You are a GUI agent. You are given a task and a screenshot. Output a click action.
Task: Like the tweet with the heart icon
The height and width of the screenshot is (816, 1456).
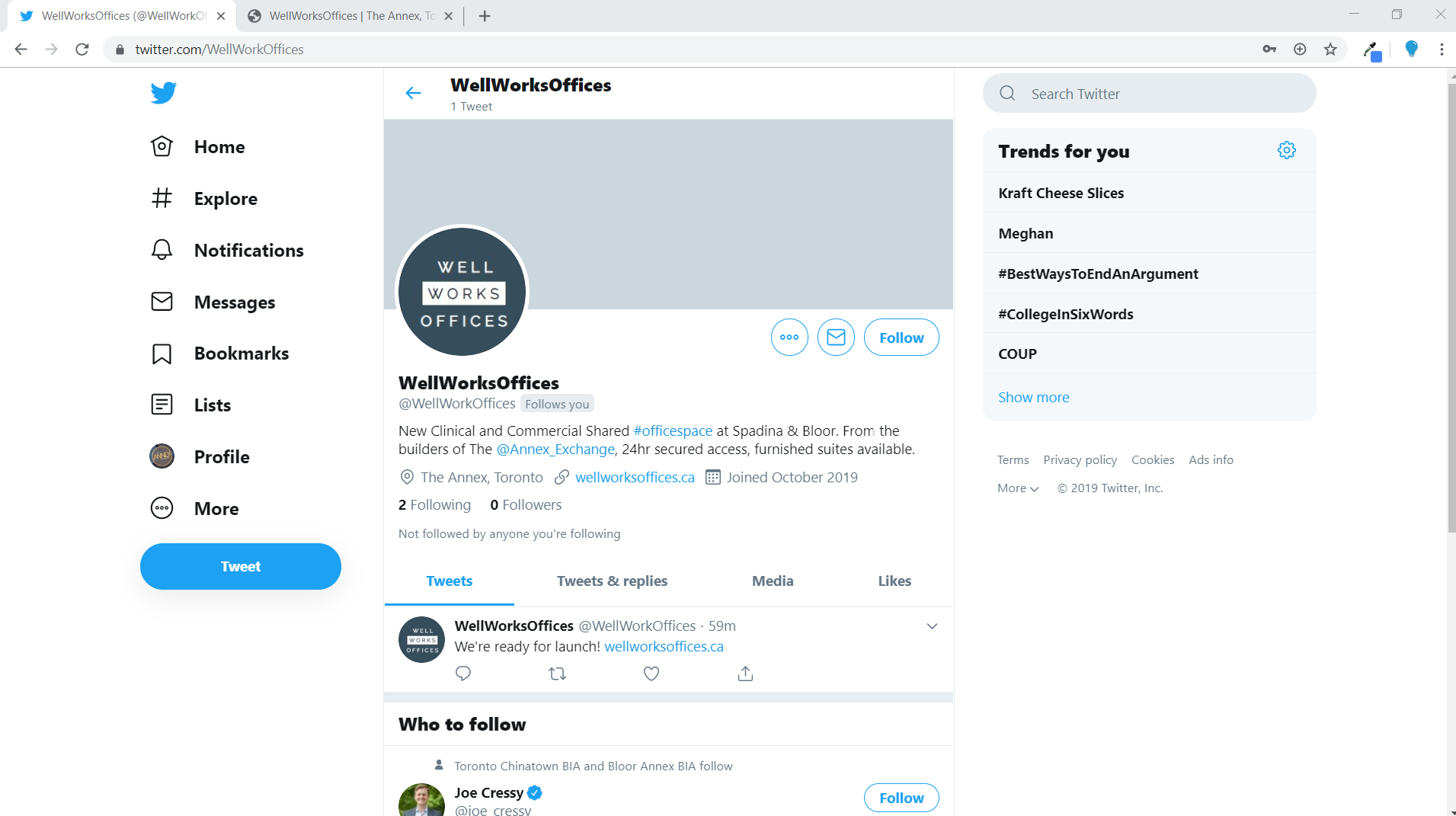651,674
